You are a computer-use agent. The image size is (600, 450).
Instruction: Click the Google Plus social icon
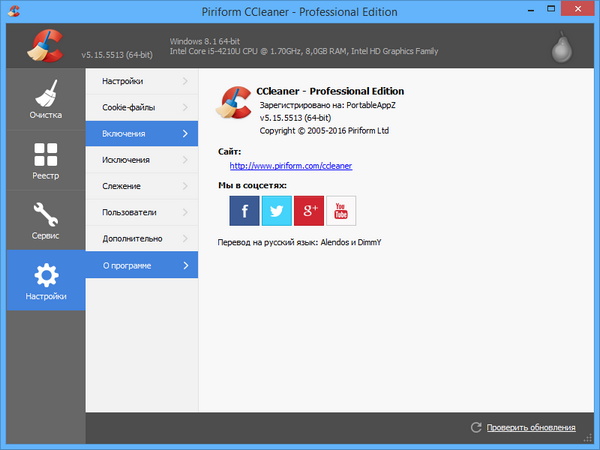[309, 211]
